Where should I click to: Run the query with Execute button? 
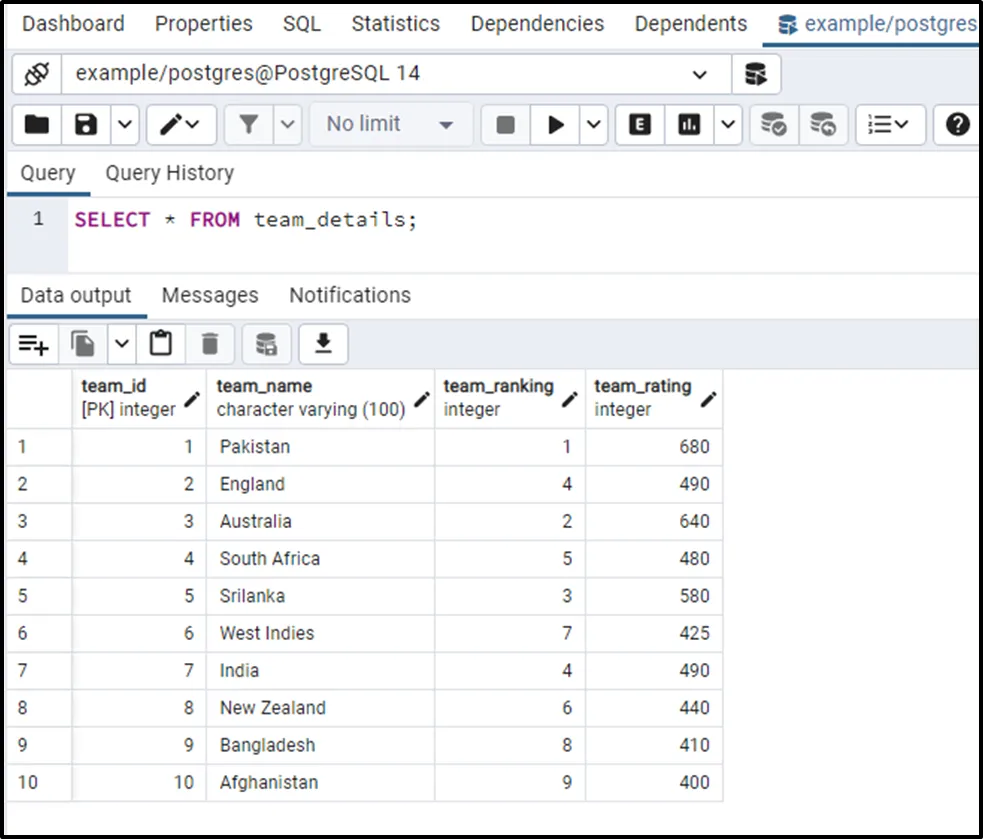tap(556, 124)
